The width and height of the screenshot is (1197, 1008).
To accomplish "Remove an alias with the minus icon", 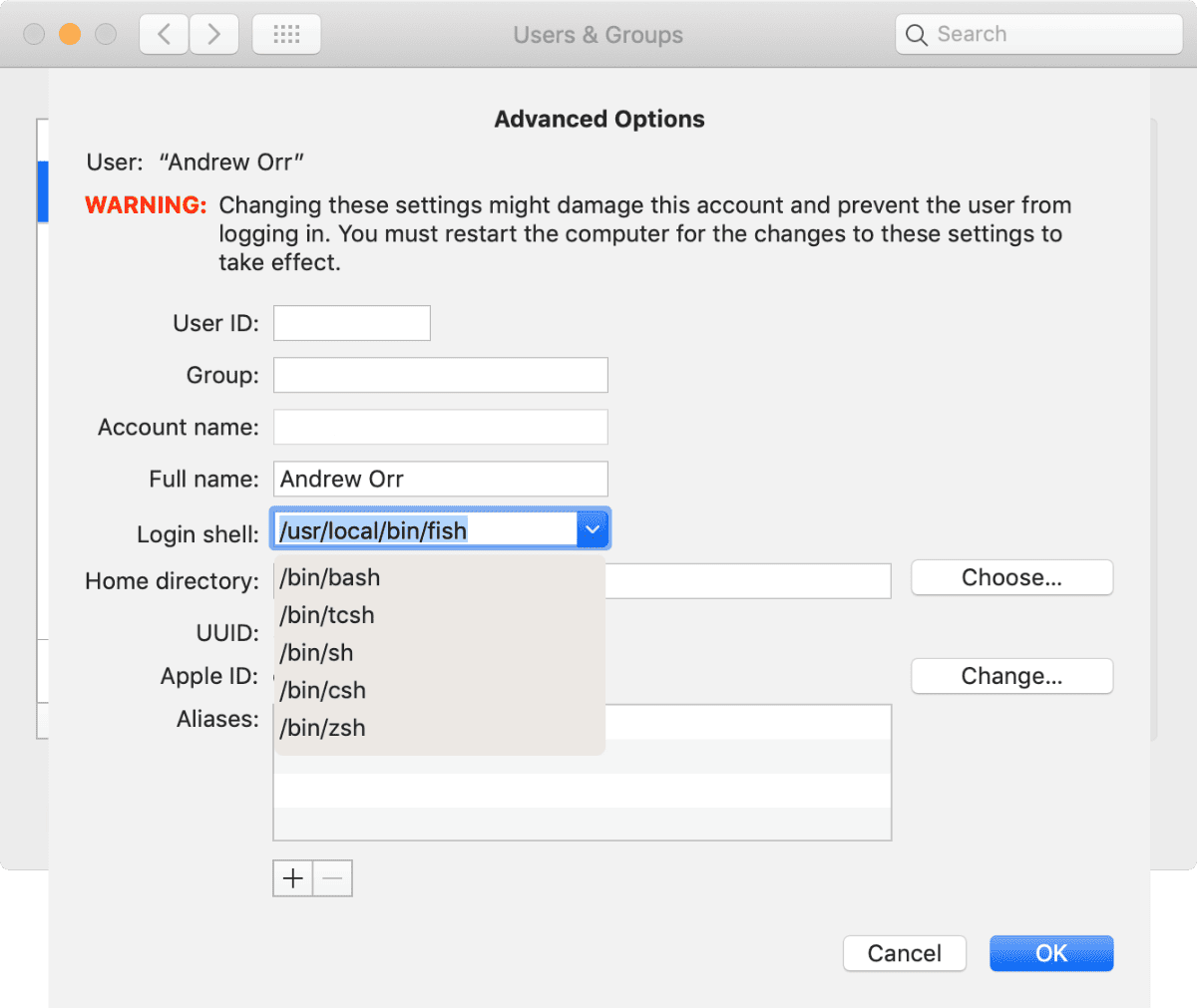I will (332, 877).
